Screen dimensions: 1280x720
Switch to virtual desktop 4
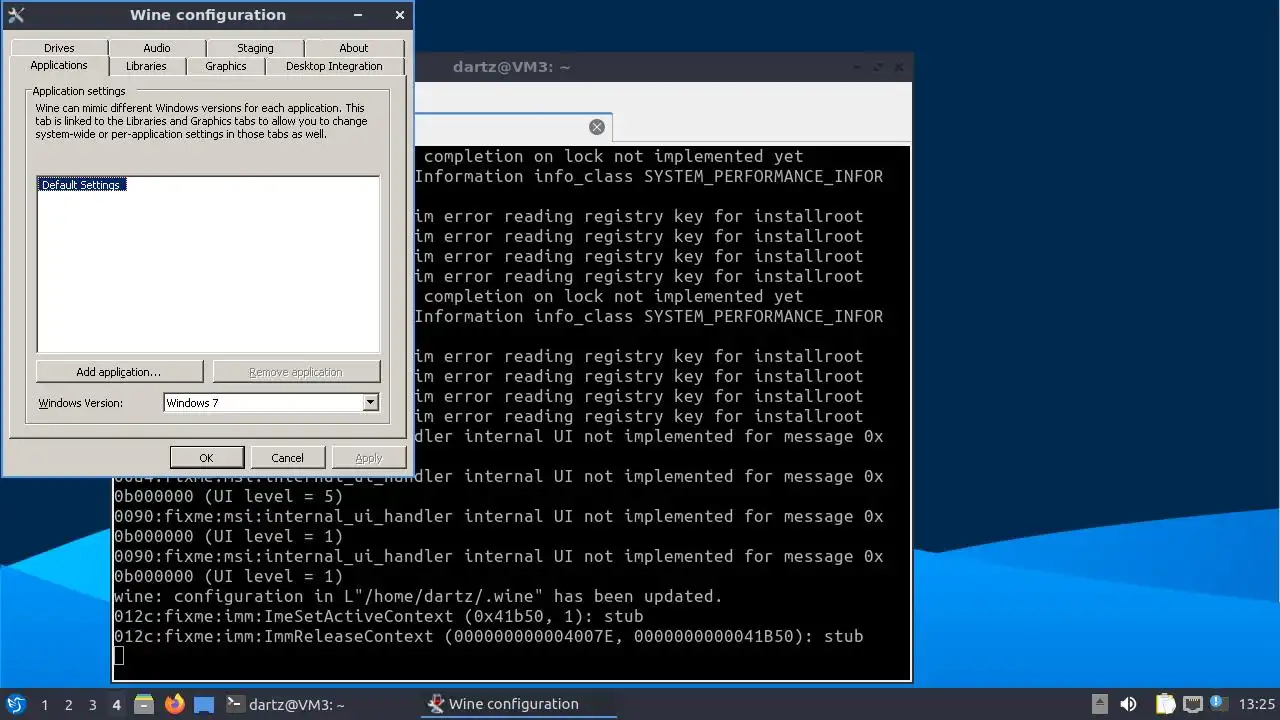point(117,705)
